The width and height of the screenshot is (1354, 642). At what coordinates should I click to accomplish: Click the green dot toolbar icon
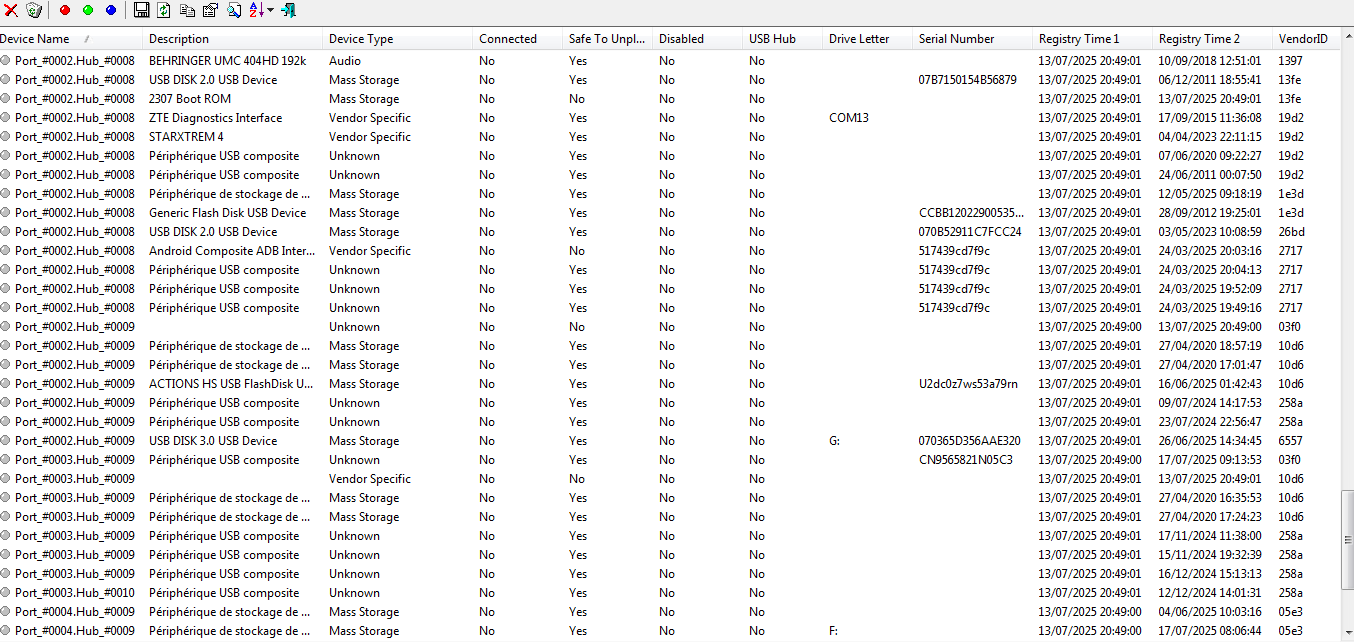point(88,10)
